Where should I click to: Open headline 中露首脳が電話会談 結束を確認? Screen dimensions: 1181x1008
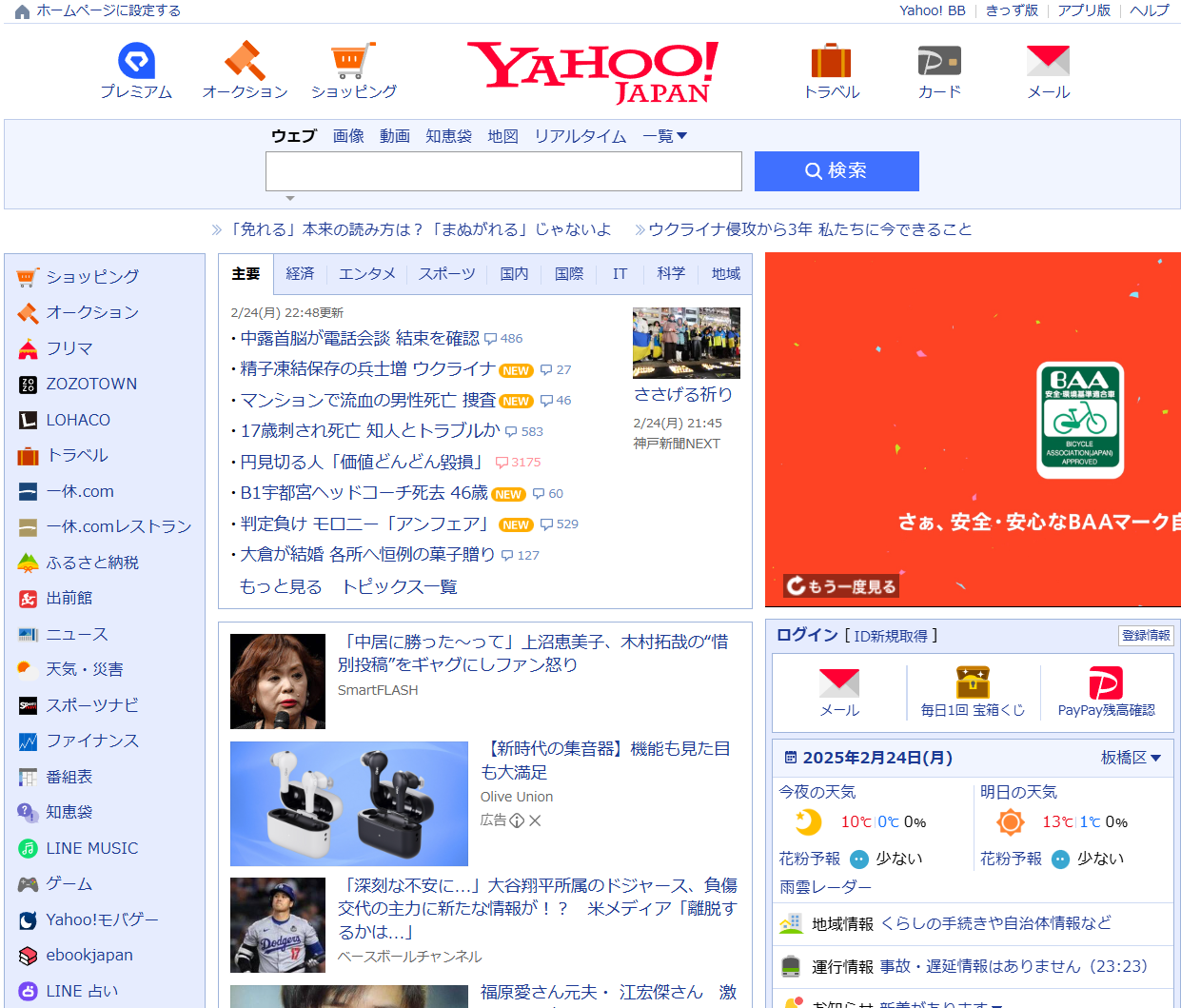(360, 339)
